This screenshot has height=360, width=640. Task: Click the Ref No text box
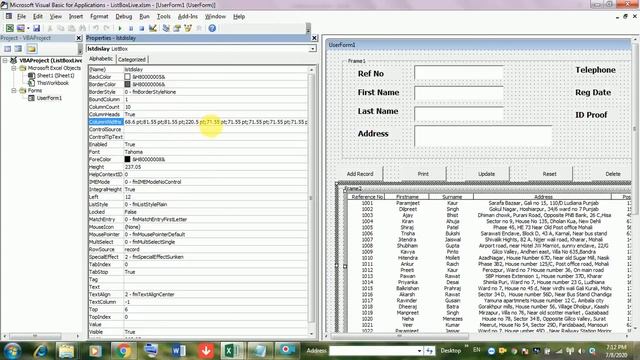tap(459, 74)
